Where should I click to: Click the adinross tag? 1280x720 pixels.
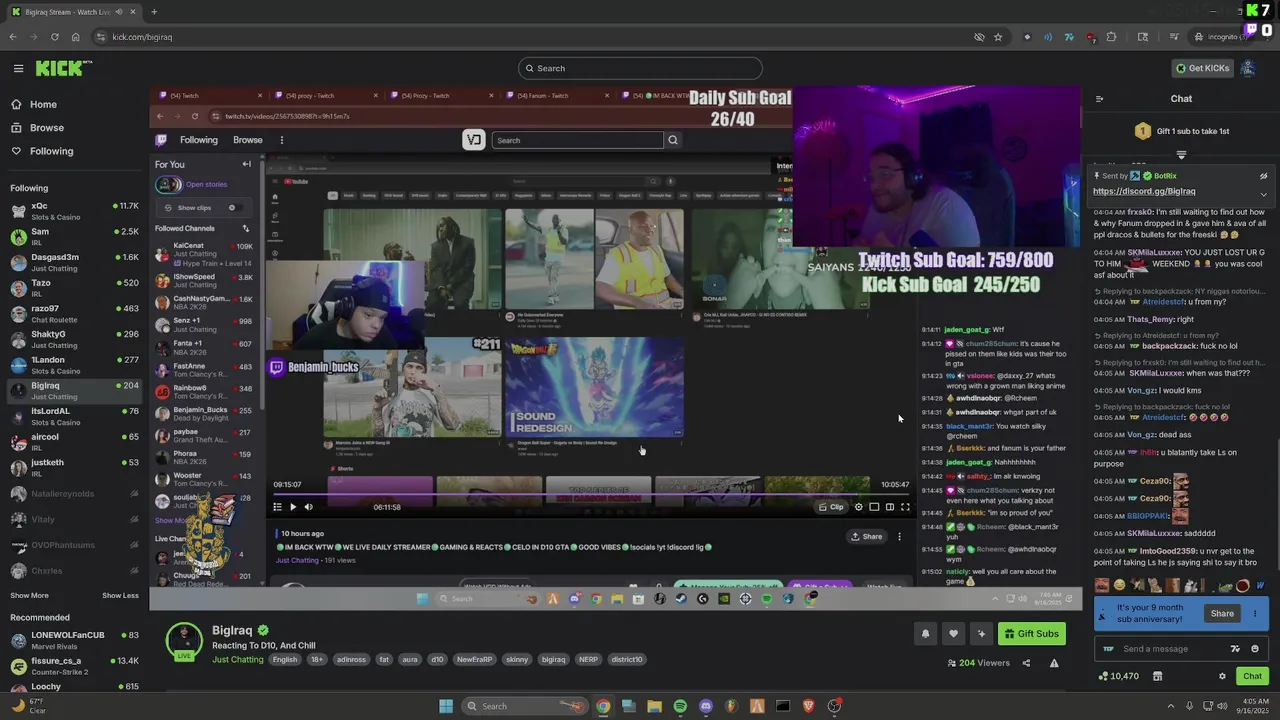pos(351,660)
